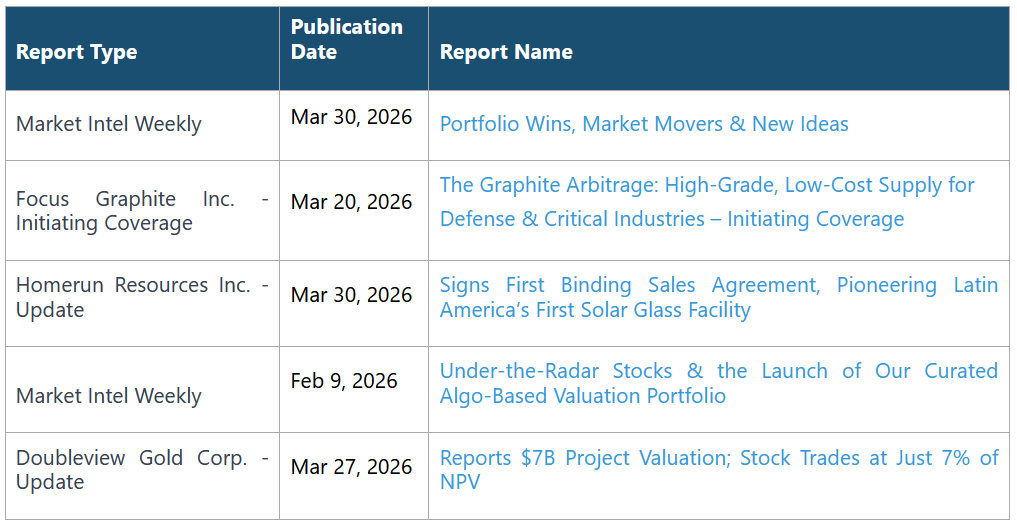Screen dimensions: 1017x522
Task: Select Market Intel Weekly cell dated Mar 30
Action: [x=109, y=124]
